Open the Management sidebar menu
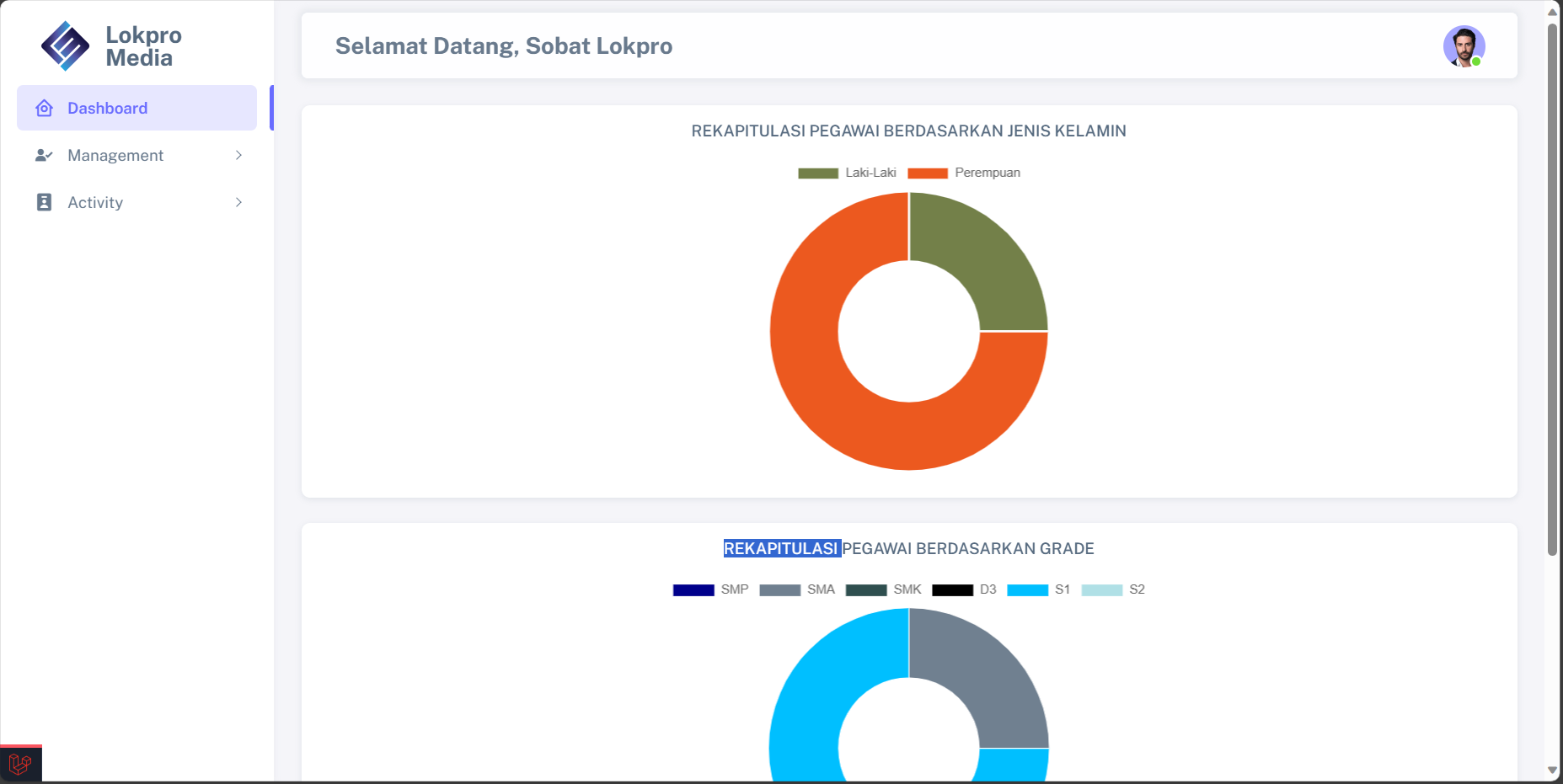Image resolution: width=1563 pixels, height=784 pixels. pyautogui.click(x=115, y=155)
